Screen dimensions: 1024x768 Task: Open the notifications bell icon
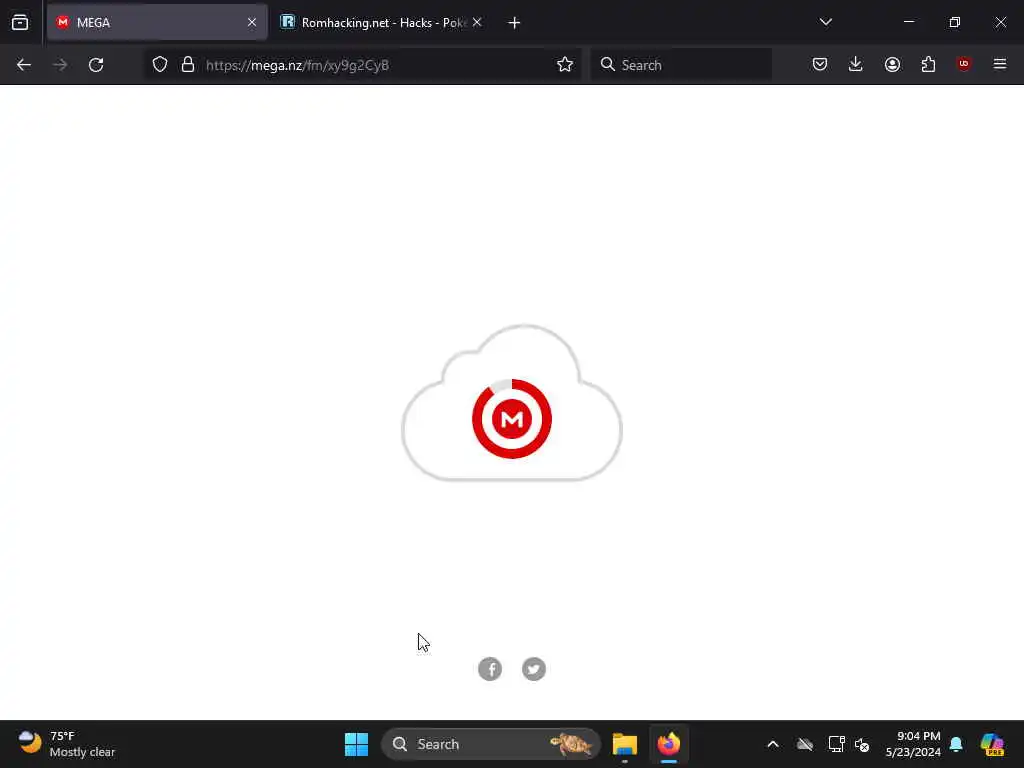(x=956, y=744)
